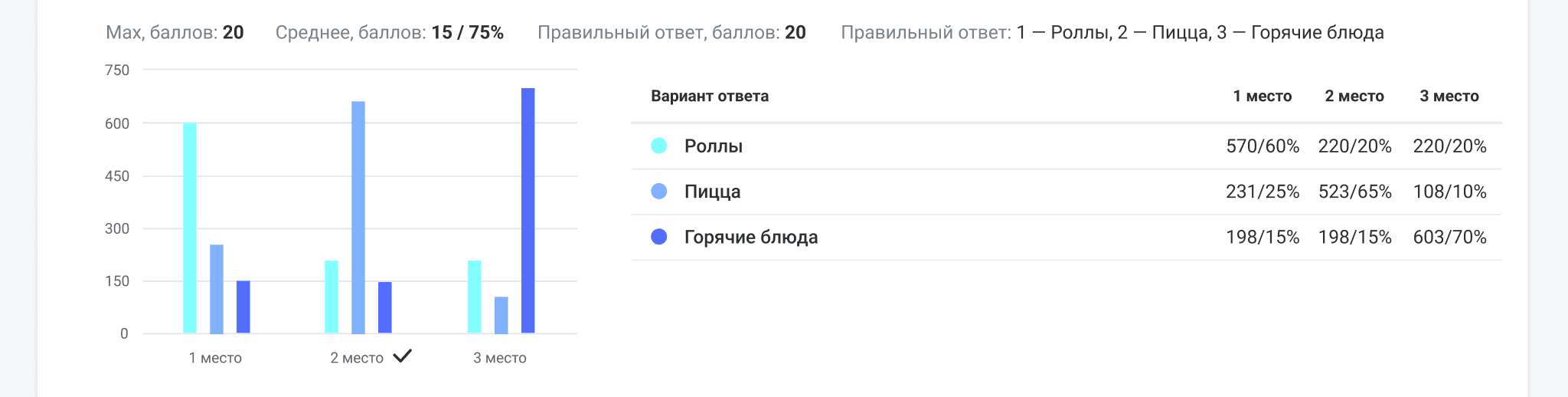Viewport: 1568px width, 397px height.
Task: Click the 603/70% cell for Горячие блюда
Action: (x=1449, y=238)
